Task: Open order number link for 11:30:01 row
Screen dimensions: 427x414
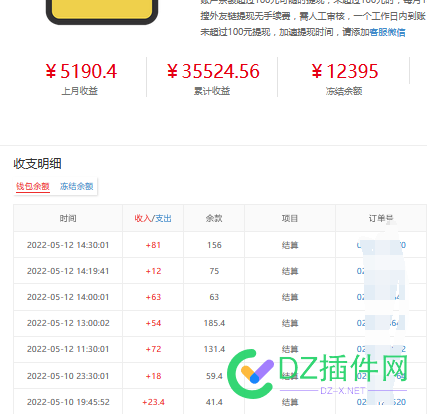Action: coord(381,349)
